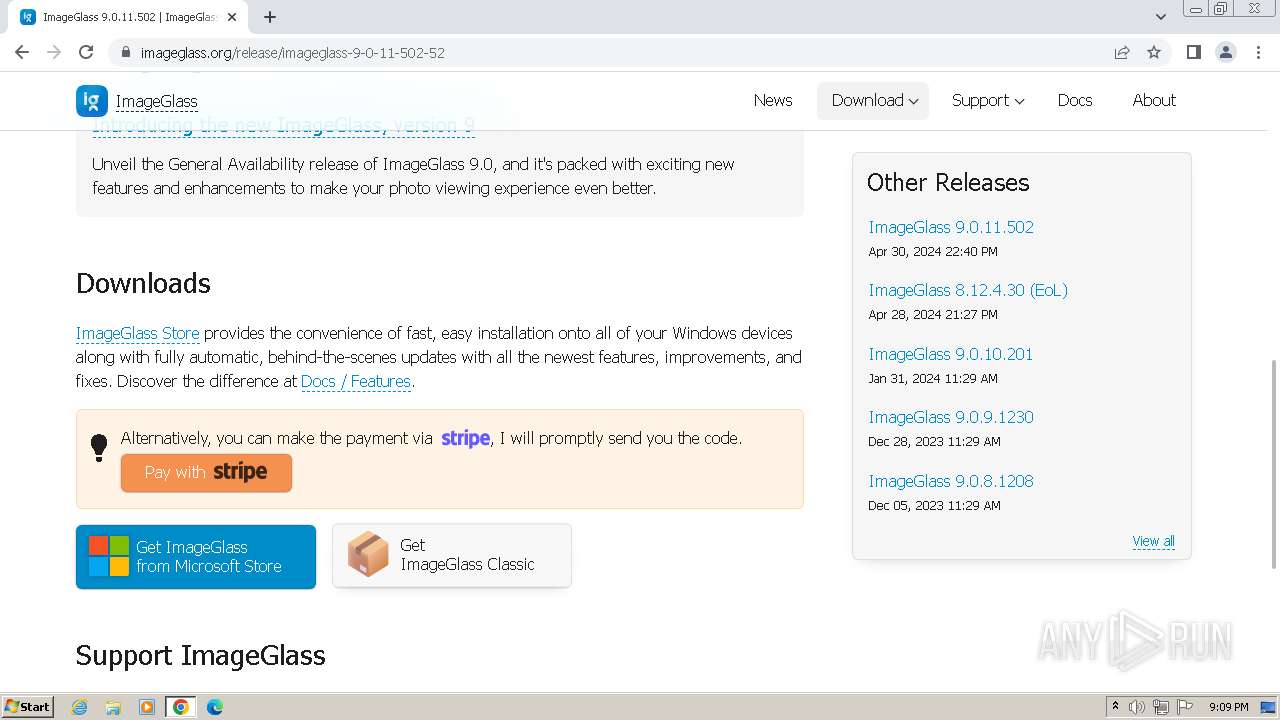Click the Microsoft Store colored squares logo
The image size is (1280, 720).
(x=108, y=556)
